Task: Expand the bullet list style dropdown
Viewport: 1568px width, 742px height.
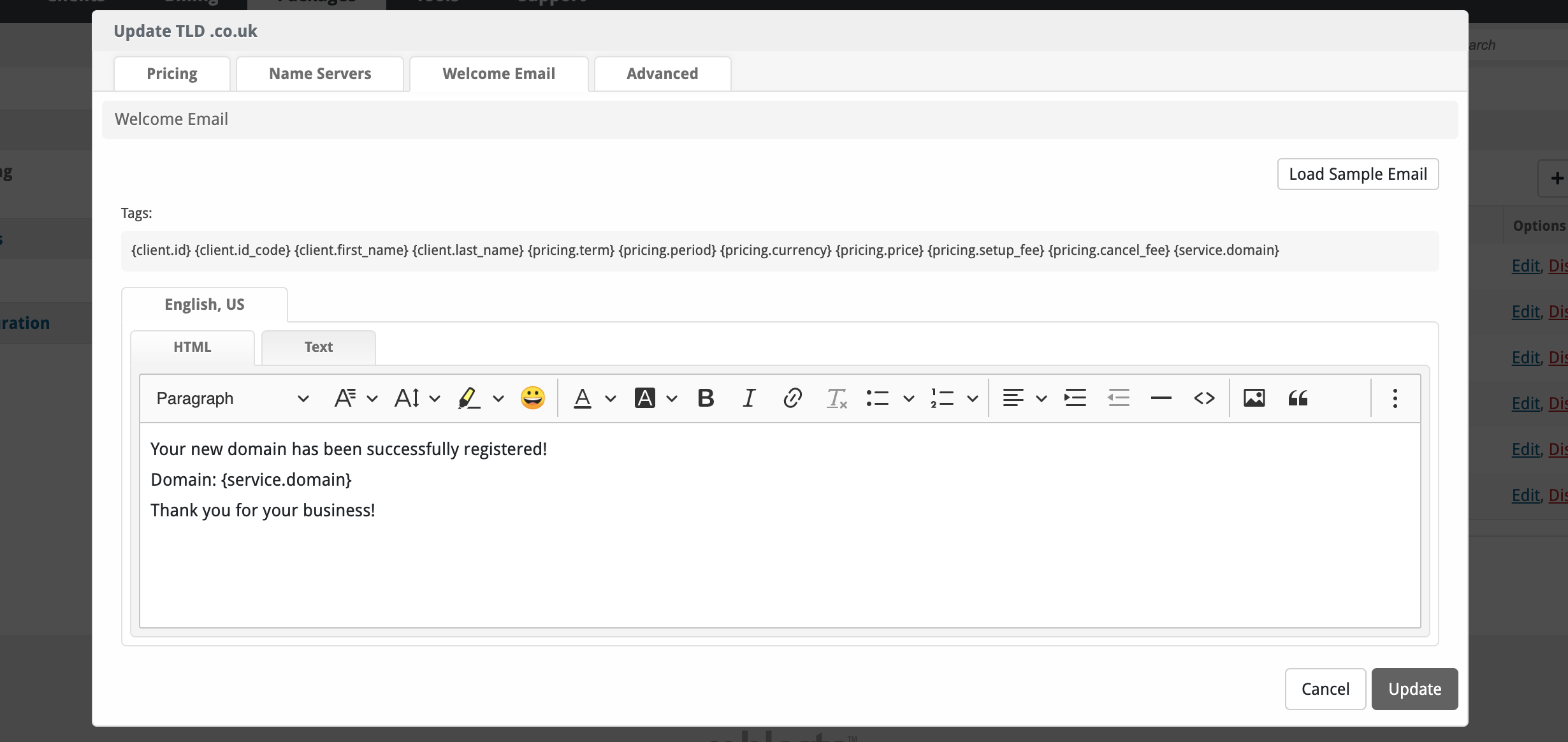Action: tap(909, 399)
